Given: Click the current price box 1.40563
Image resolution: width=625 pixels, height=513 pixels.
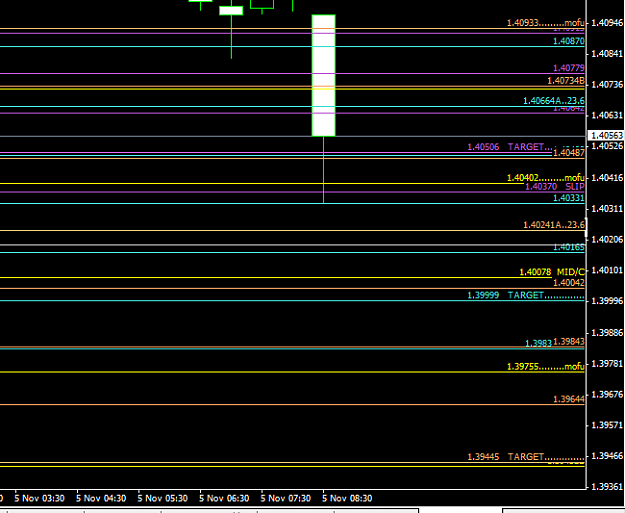Looking at the screenshot, I should tap(607, 136).
